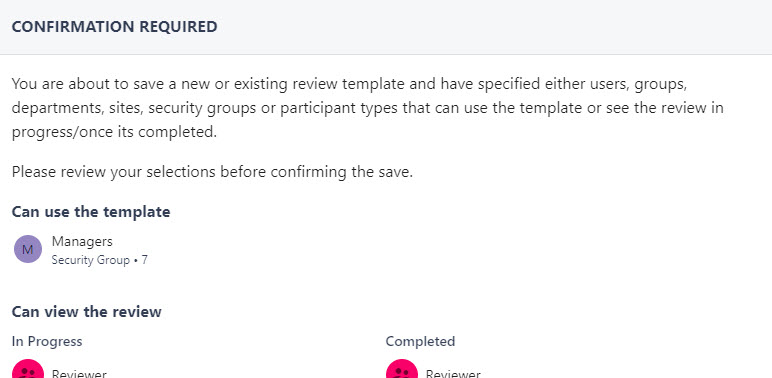Screen dimensions: 772x378
Task: Click the 'Security Group • 7' subtitle
Action: [x=99, y=260]
